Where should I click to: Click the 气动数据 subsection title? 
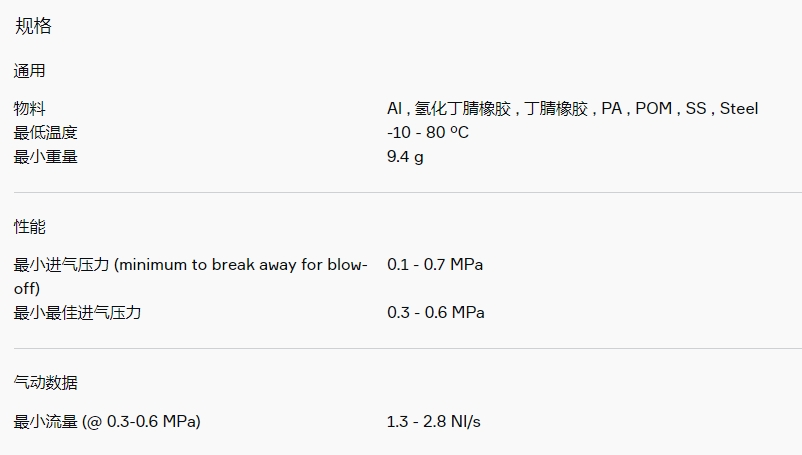[x=46, y=382]
